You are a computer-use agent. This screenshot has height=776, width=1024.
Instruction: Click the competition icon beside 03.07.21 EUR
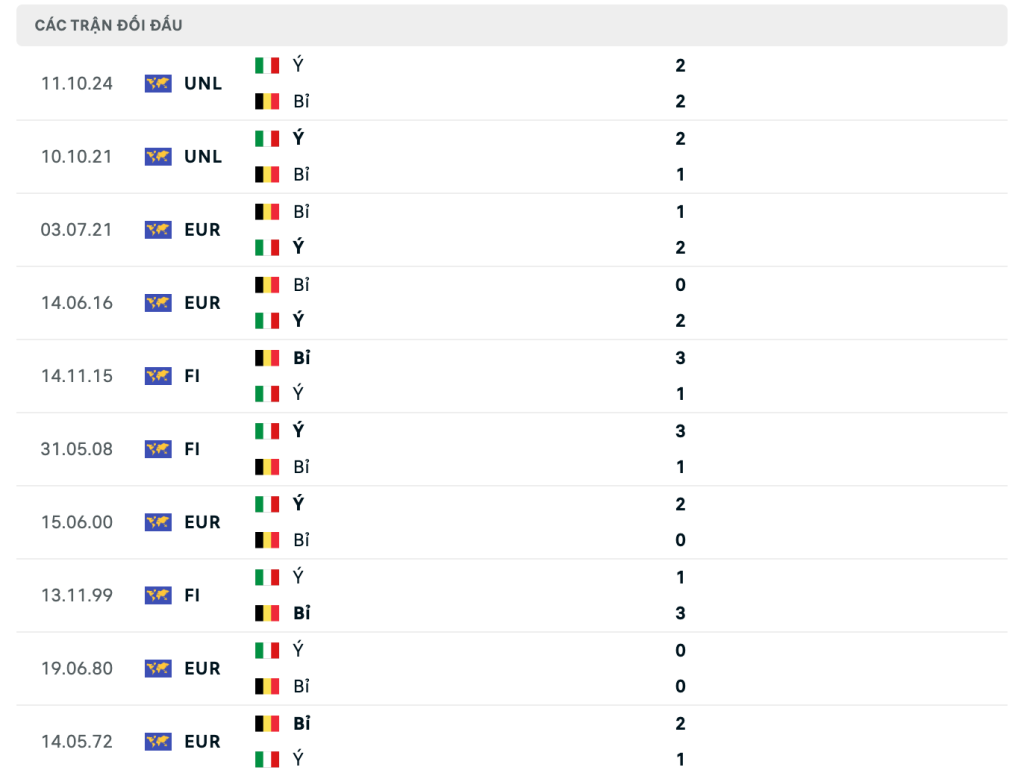pos(158,230)
